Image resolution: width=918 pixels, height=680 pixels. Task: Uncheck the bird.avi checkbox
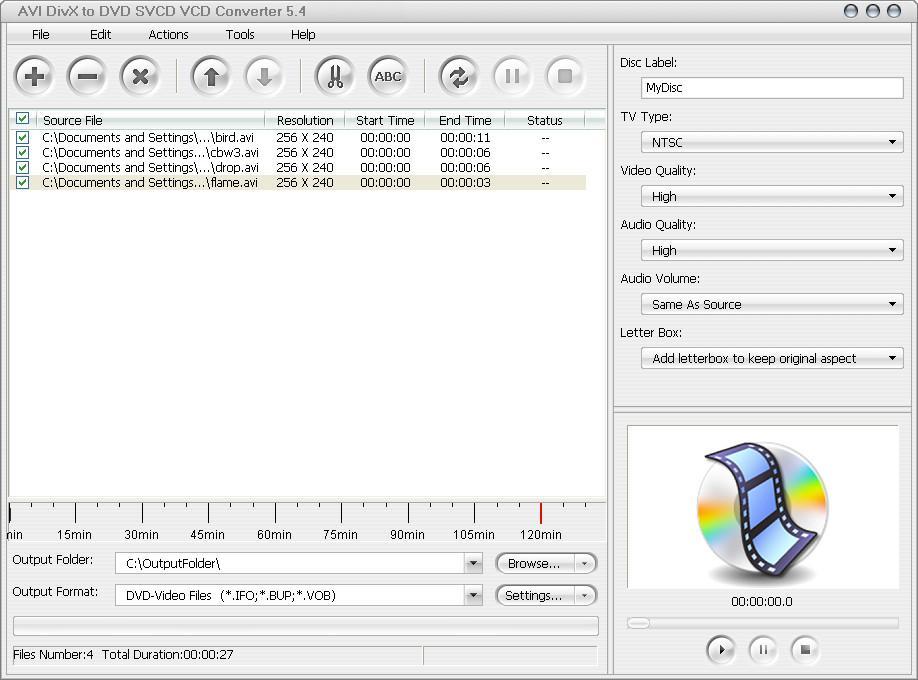tap(22, 138)
